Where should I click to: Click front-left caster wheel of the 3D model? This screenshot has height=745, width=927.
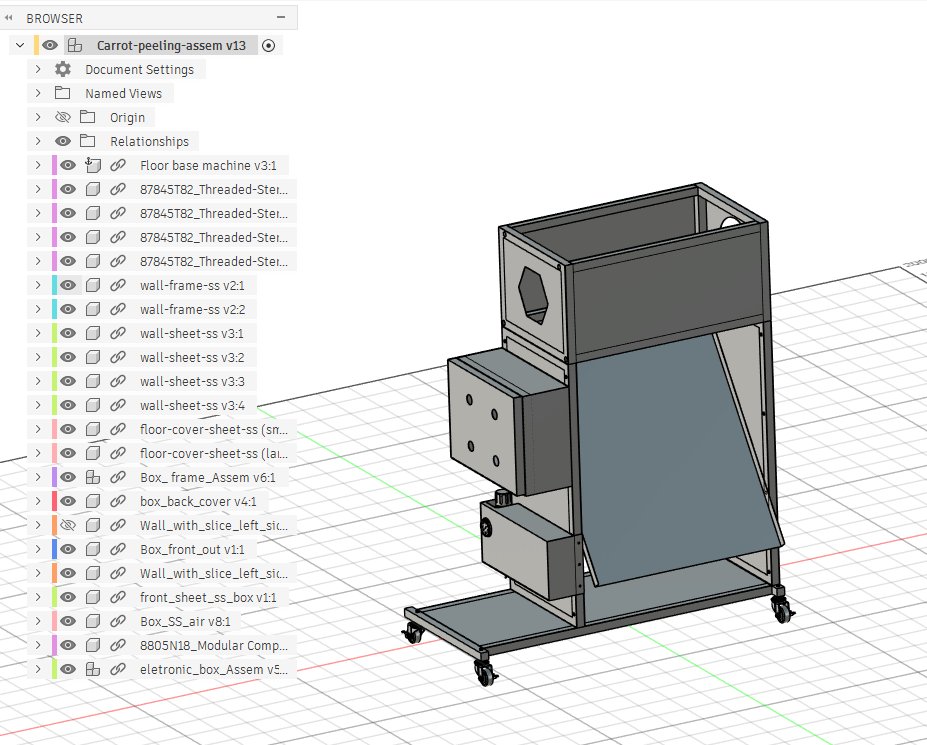486,672
